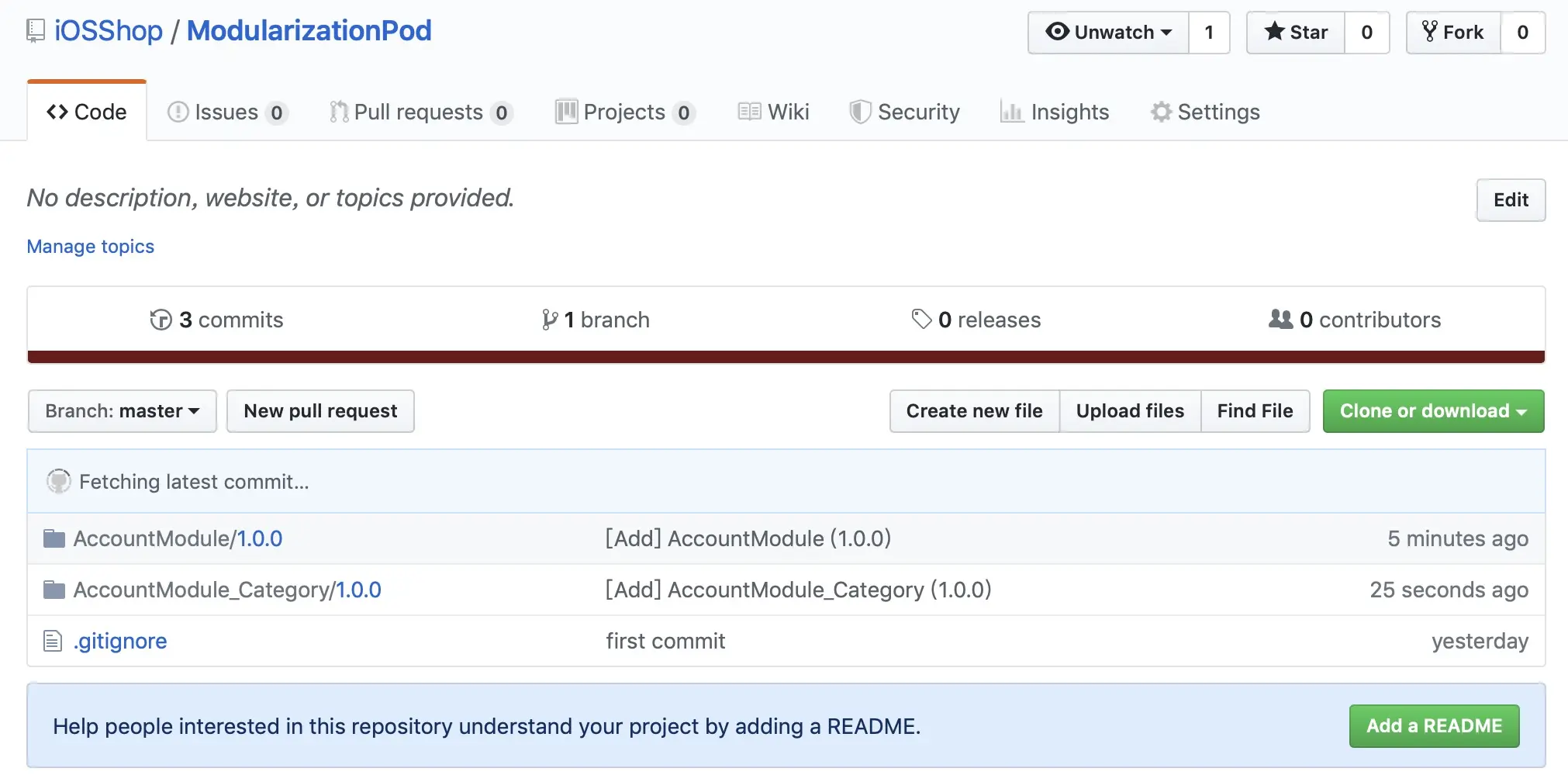1568x782 pixels.
Task: Click Add a README button
Action: coord(1434,726)
